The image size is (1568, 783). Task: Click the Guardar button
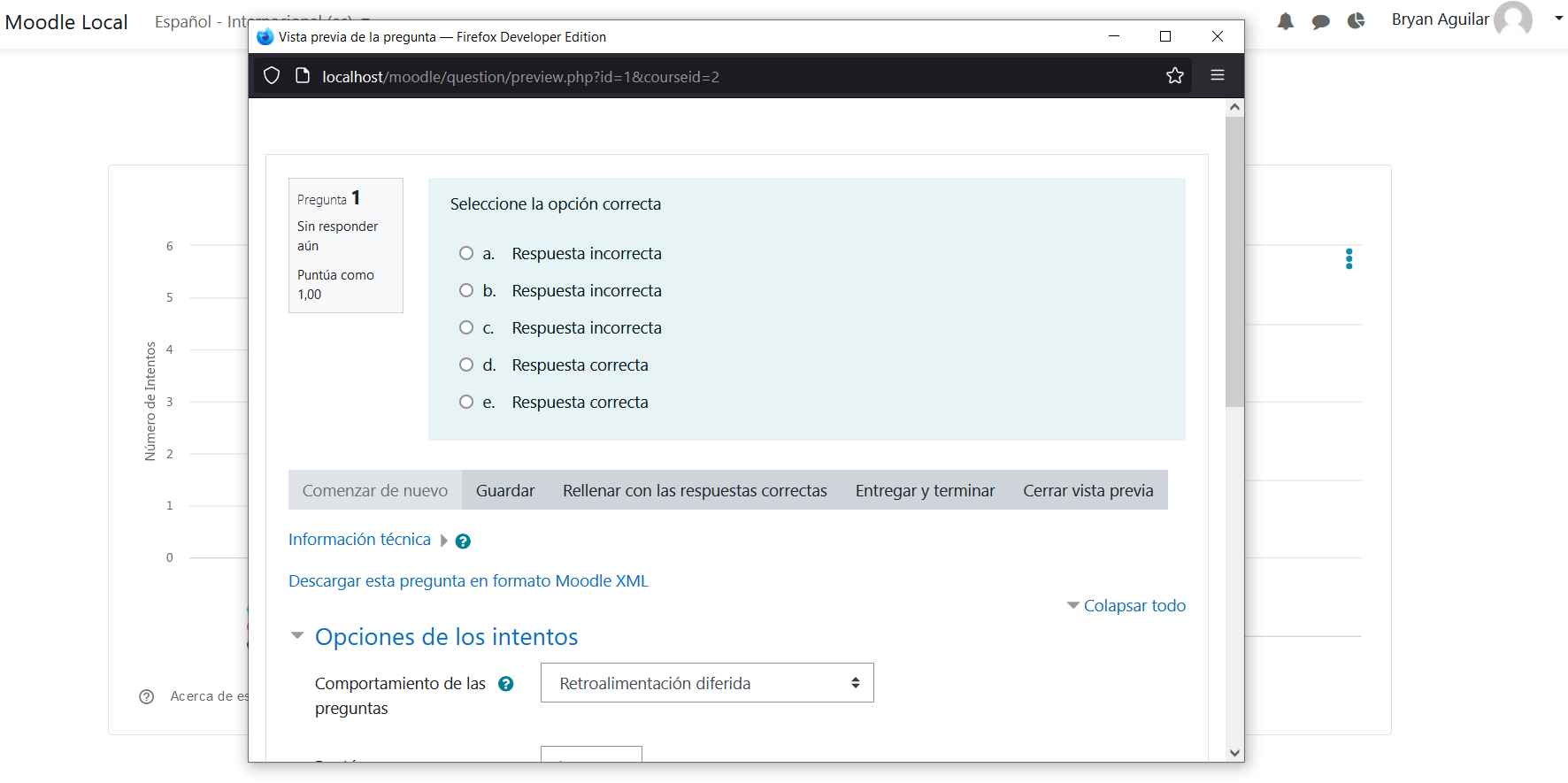pyautogui.click(x=505, y=490)
